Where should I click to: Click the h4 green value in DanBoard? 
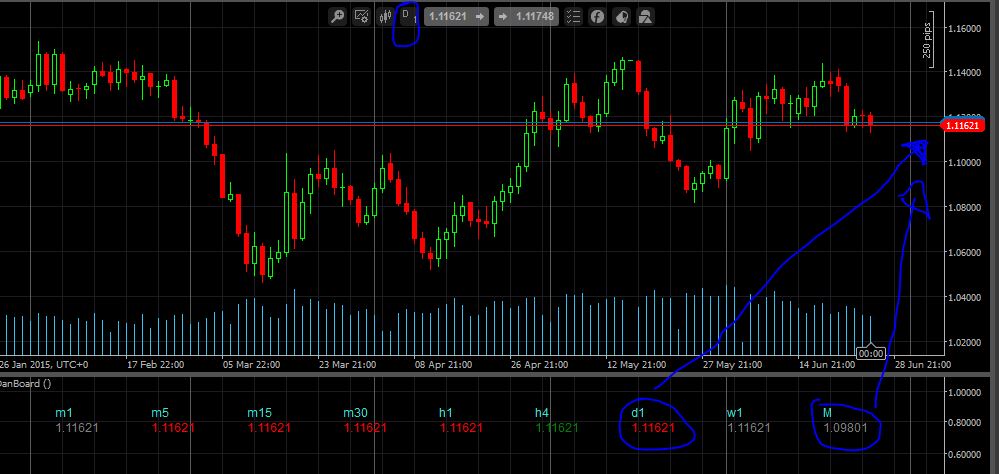556,428
